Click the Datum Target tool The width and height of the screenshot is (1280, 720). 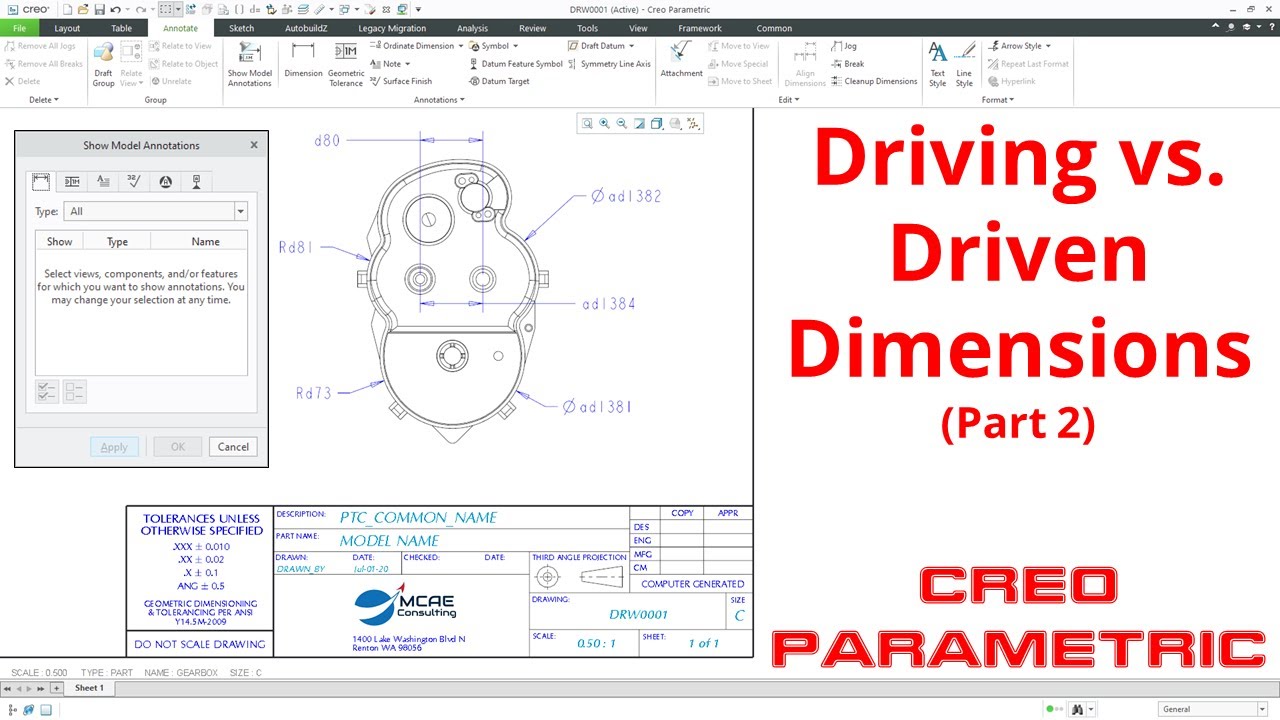[499, 81]
